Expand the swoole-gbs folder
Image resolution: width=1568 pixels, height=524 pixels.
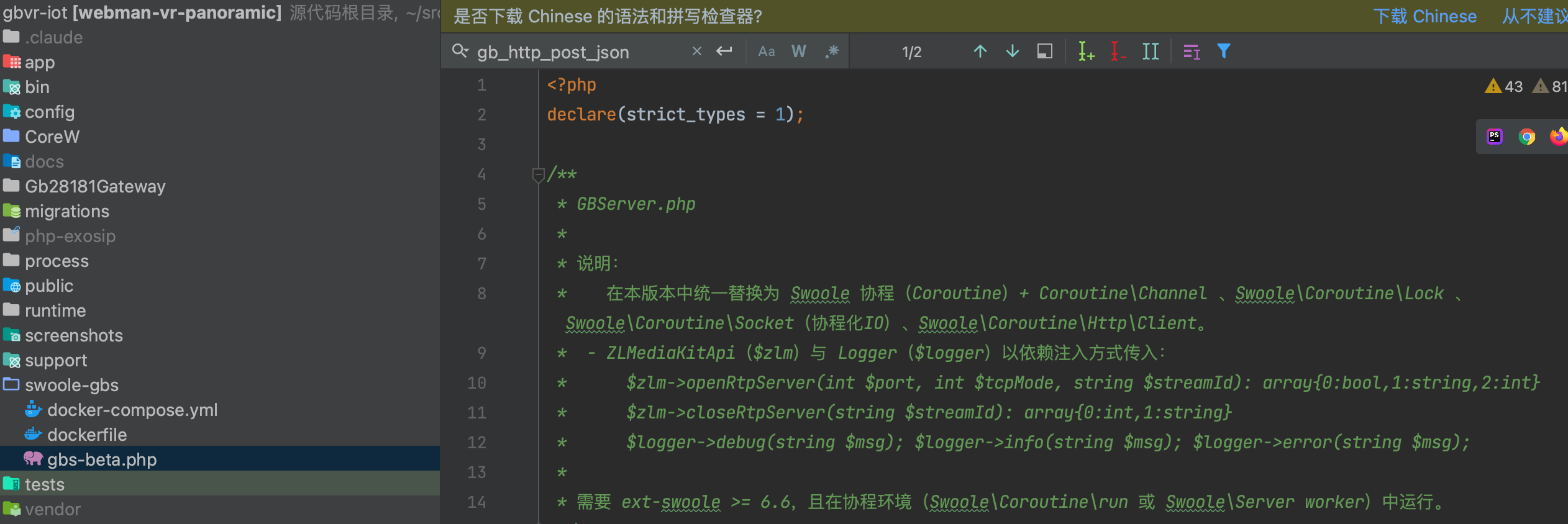(x=71, y=385)
